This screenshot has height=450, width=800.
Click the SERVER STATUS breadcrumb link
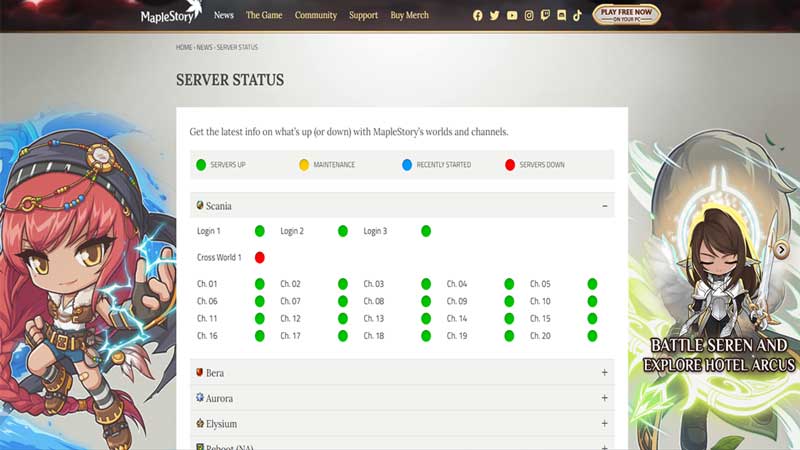click(x=237, y=47)
